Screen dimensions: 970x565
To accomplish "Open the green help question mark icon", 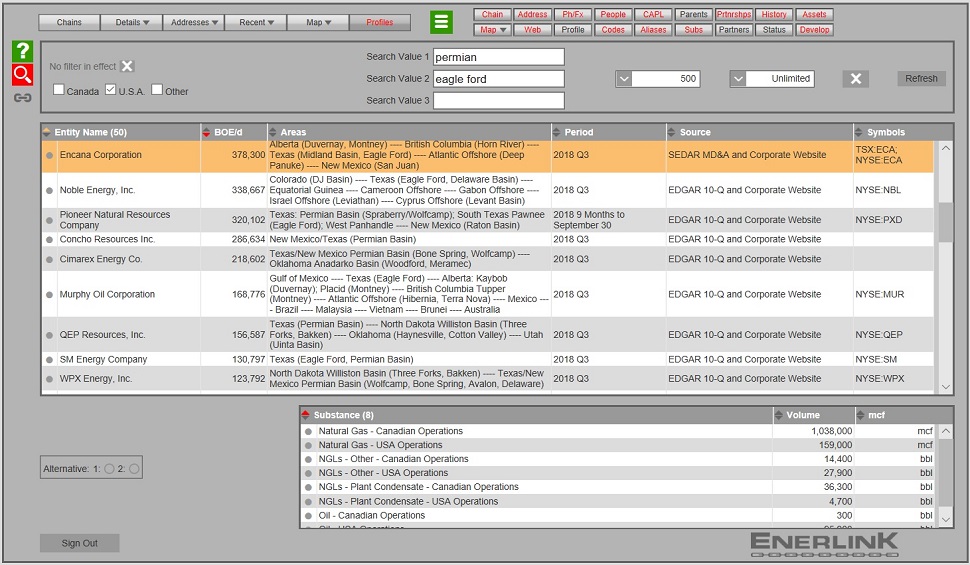I will (22, 51).
